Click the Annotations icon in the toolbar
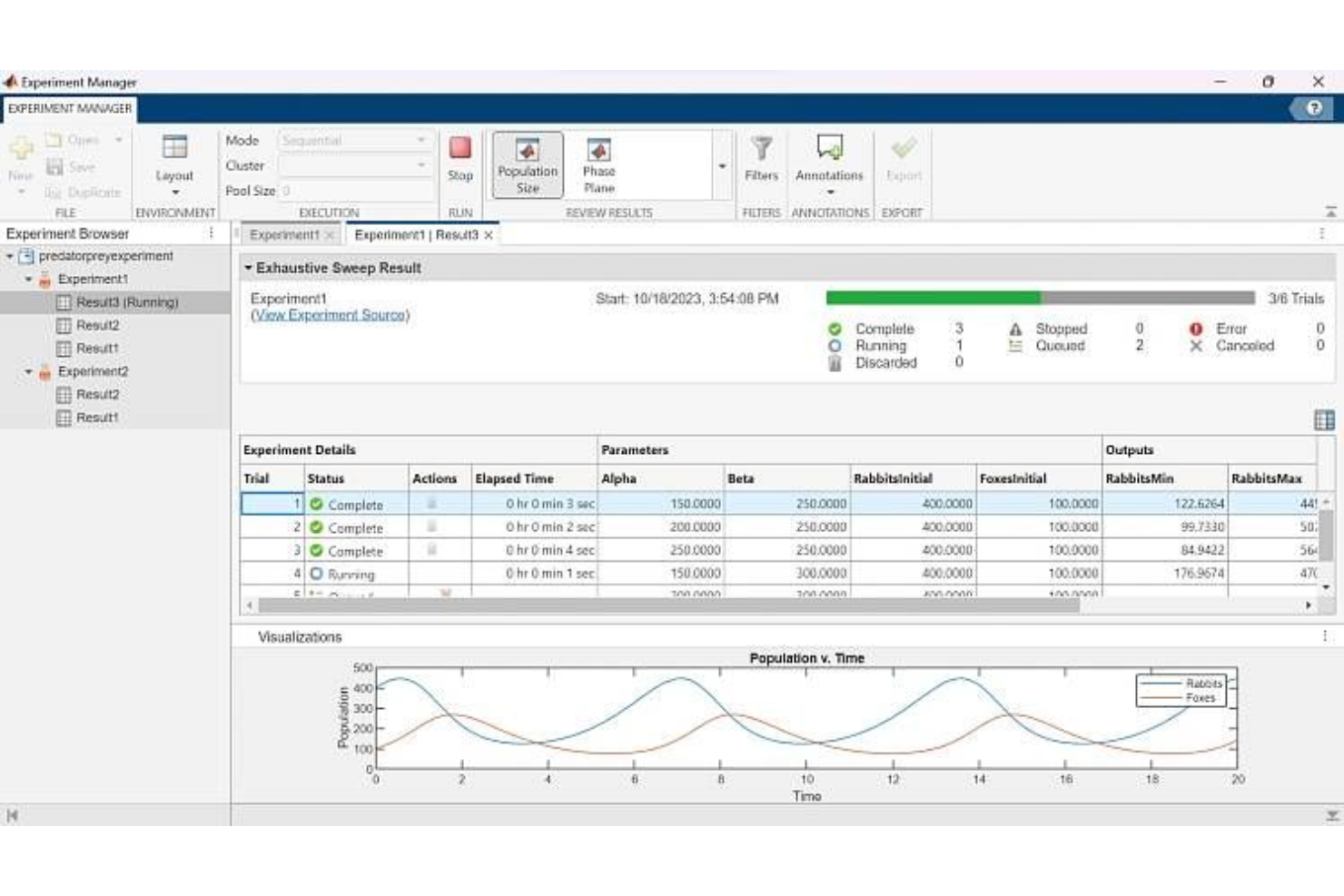Screen dimensions: 1344x896 point(827,150)
